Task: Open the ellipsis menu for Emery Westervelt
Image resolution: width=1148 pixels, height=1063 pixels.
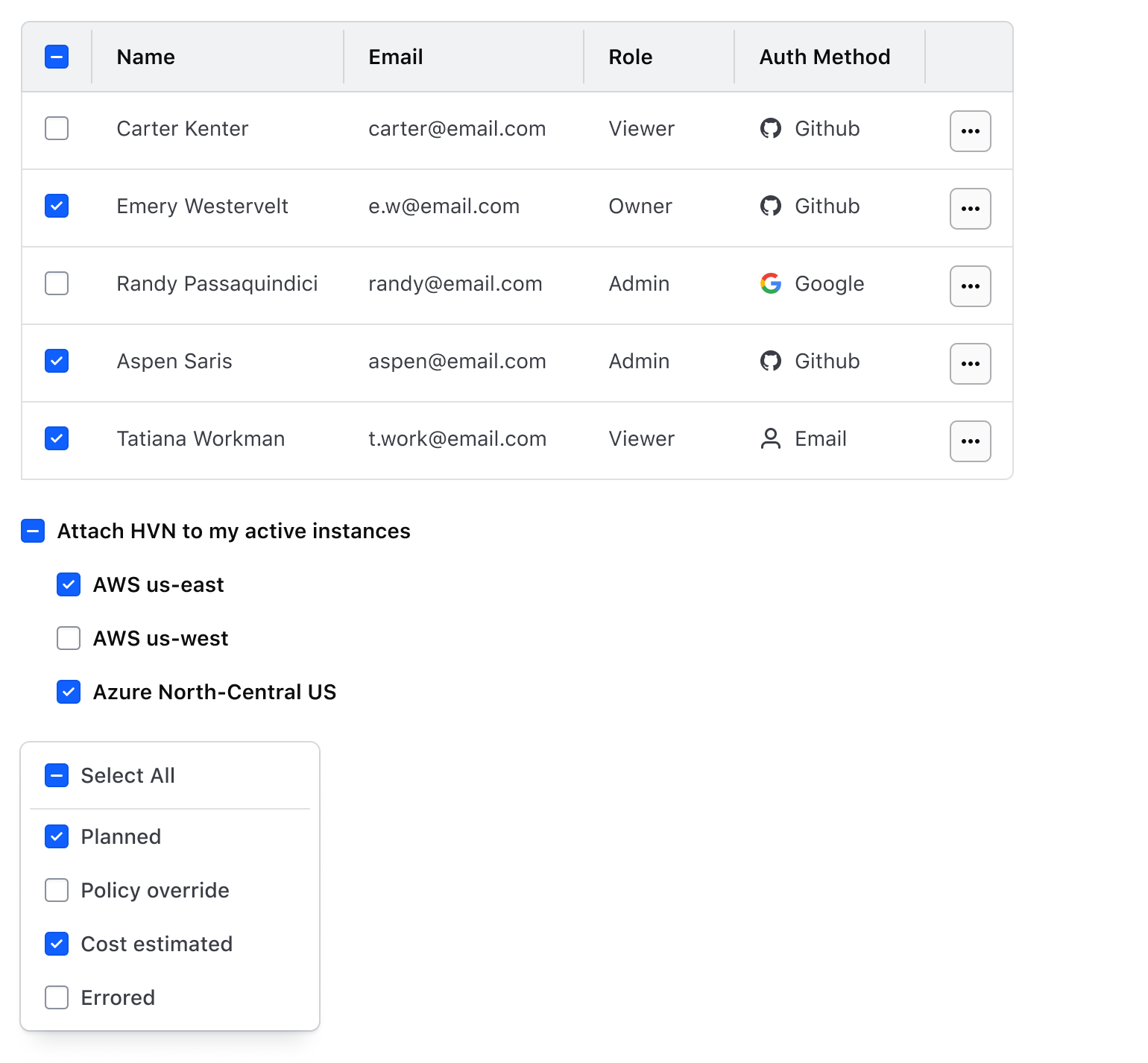Action: 970,208
